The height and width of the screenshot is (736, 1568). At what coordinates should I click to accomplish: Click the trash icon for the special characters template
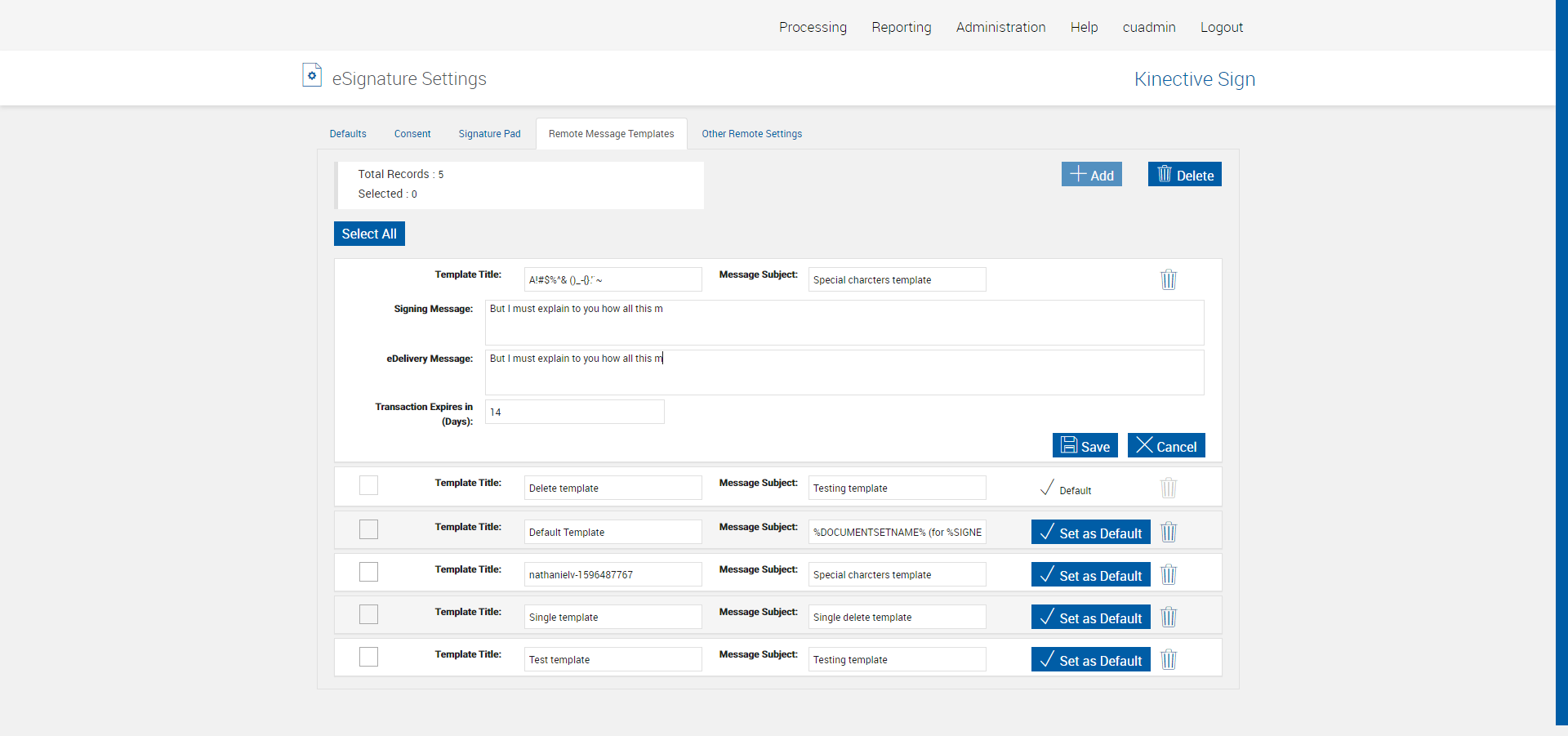point(1169,280)
